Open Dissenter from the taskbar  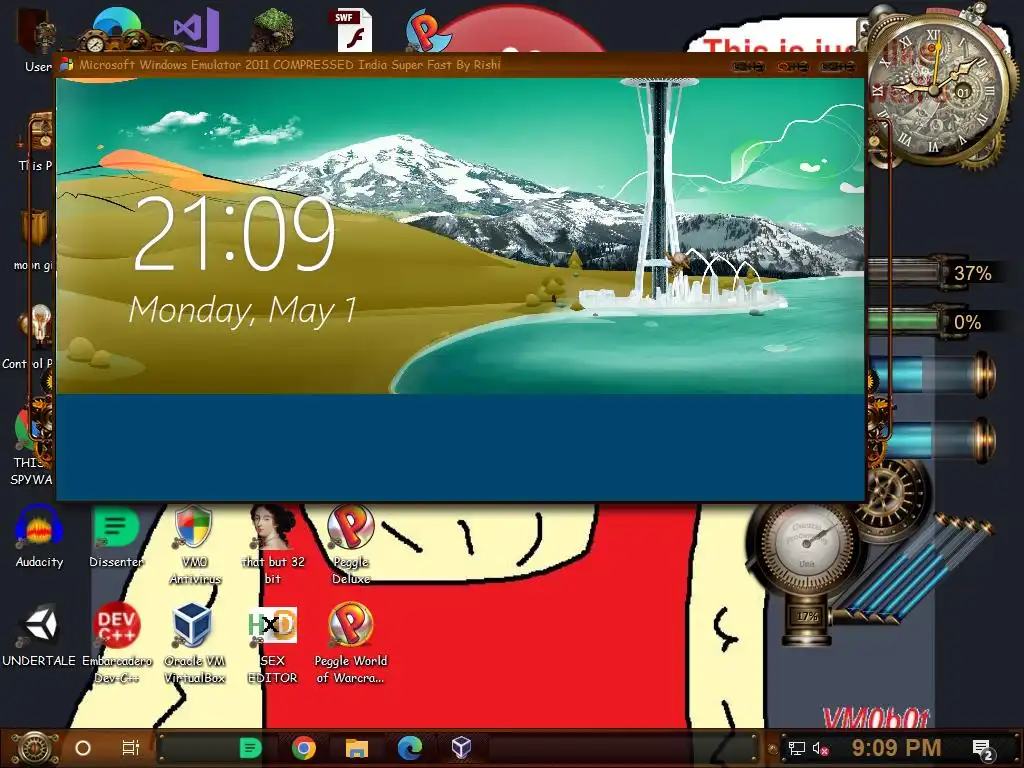tap(250, 748)
